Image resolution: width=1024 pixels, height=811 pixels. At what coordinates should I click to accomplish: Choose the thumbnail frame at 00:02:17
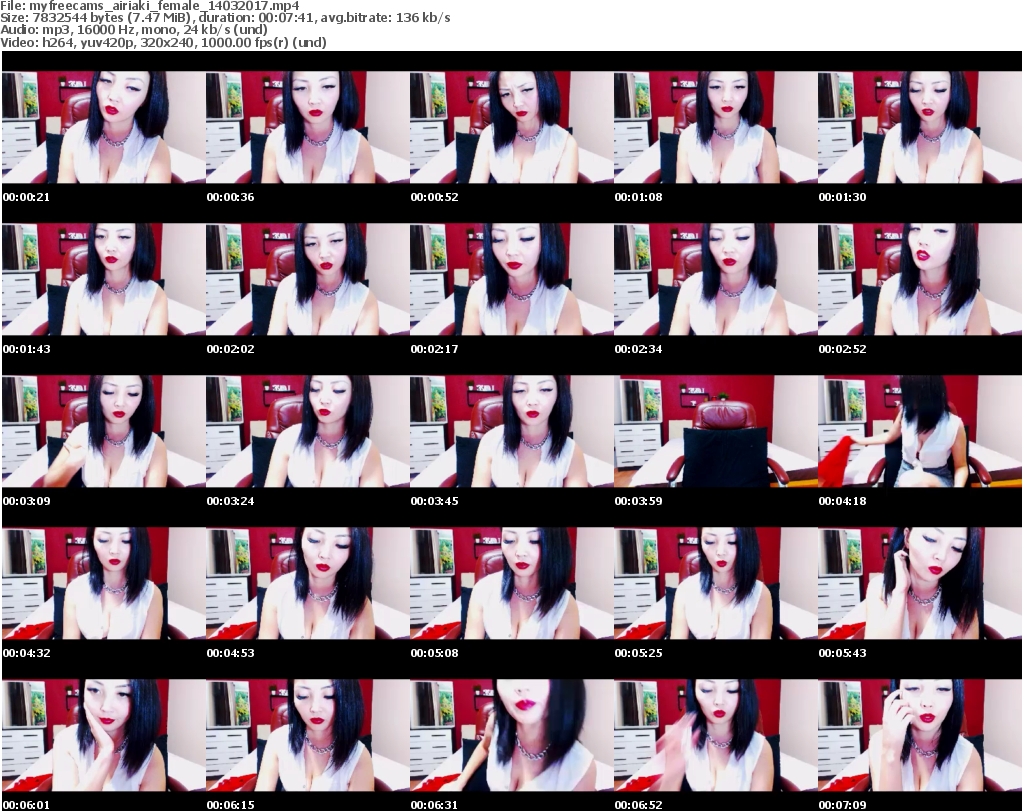511,279
